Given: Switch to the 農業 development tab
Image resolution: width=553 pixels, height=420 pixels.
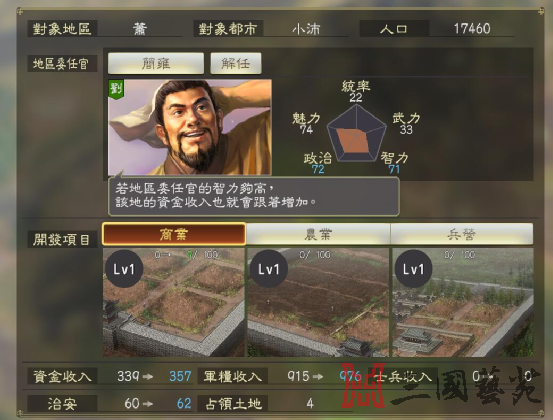Looking at the screenshot, I should [318, 234].
